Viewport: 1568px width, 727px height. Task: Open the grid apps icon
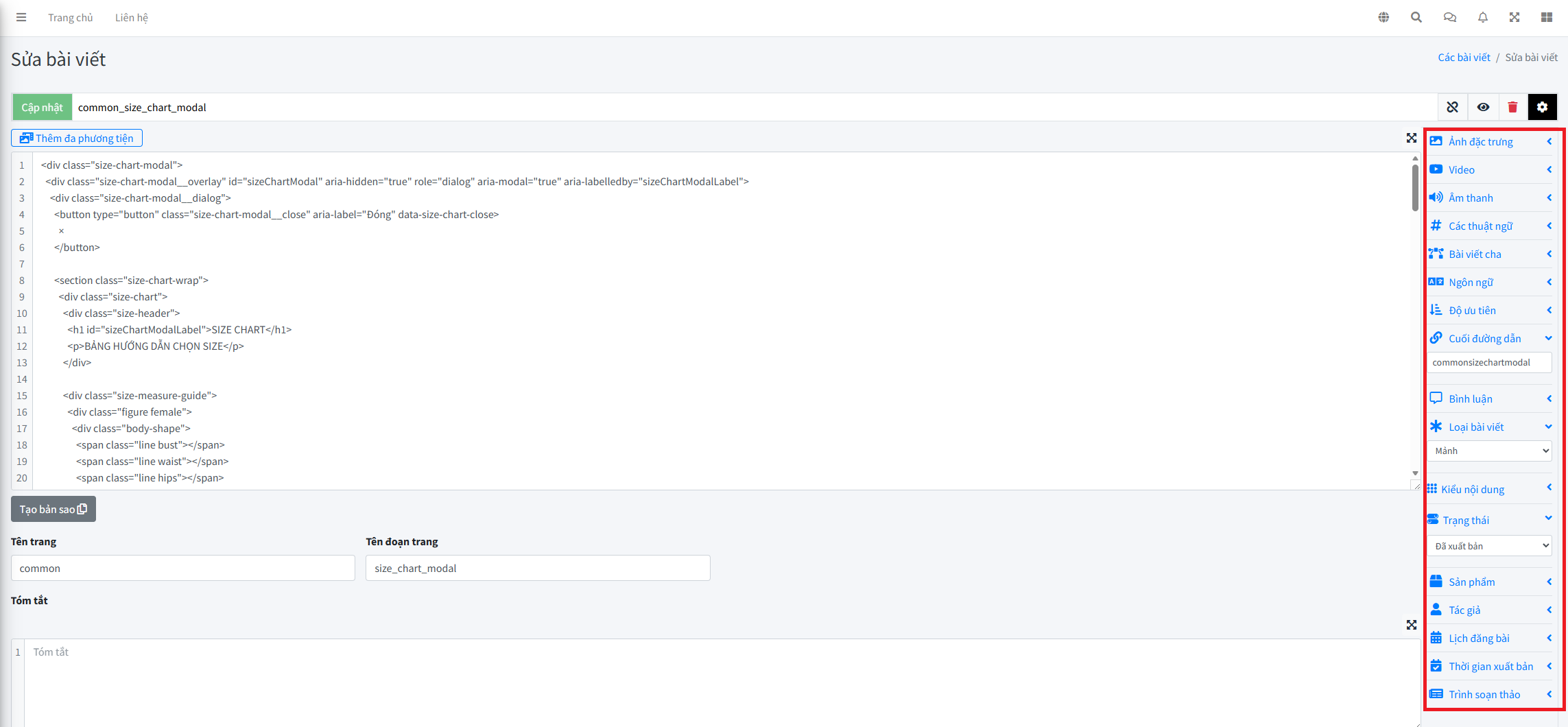tap(1546, 17)
